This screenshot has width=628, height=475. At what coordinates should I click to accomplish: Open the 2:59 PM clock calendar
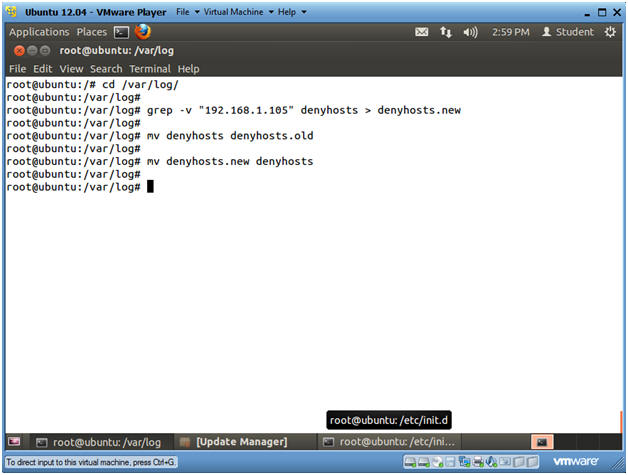(x=511, y=32)
